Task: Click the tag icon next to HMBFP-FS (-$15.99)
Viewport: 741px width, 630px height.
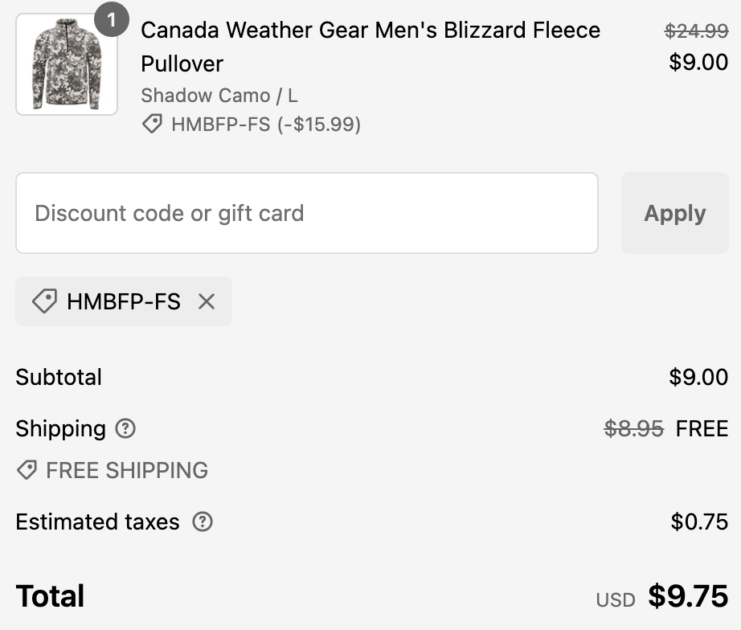Action: tap(152, 125)
